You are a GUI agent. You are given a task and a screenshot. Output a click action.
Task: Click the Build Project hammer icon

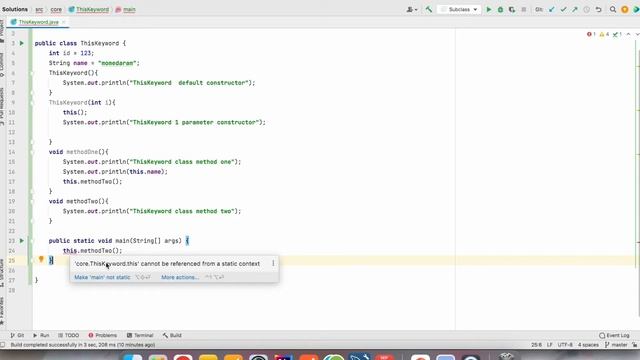[429, 9]
